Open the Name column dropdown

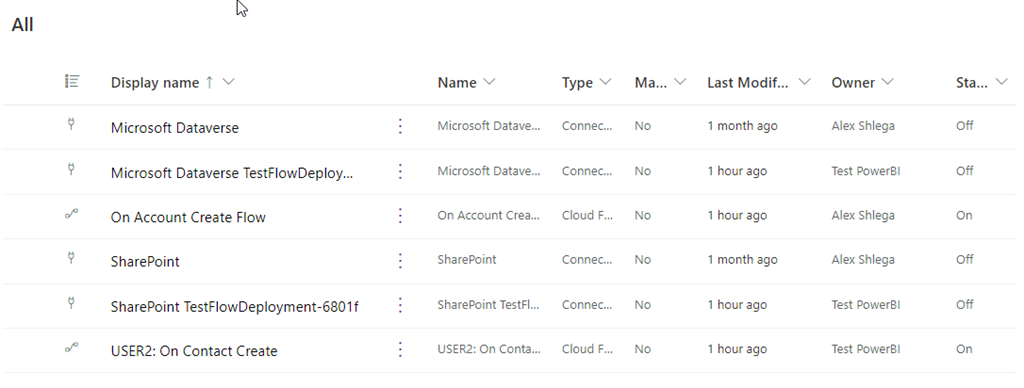(489, 82)
